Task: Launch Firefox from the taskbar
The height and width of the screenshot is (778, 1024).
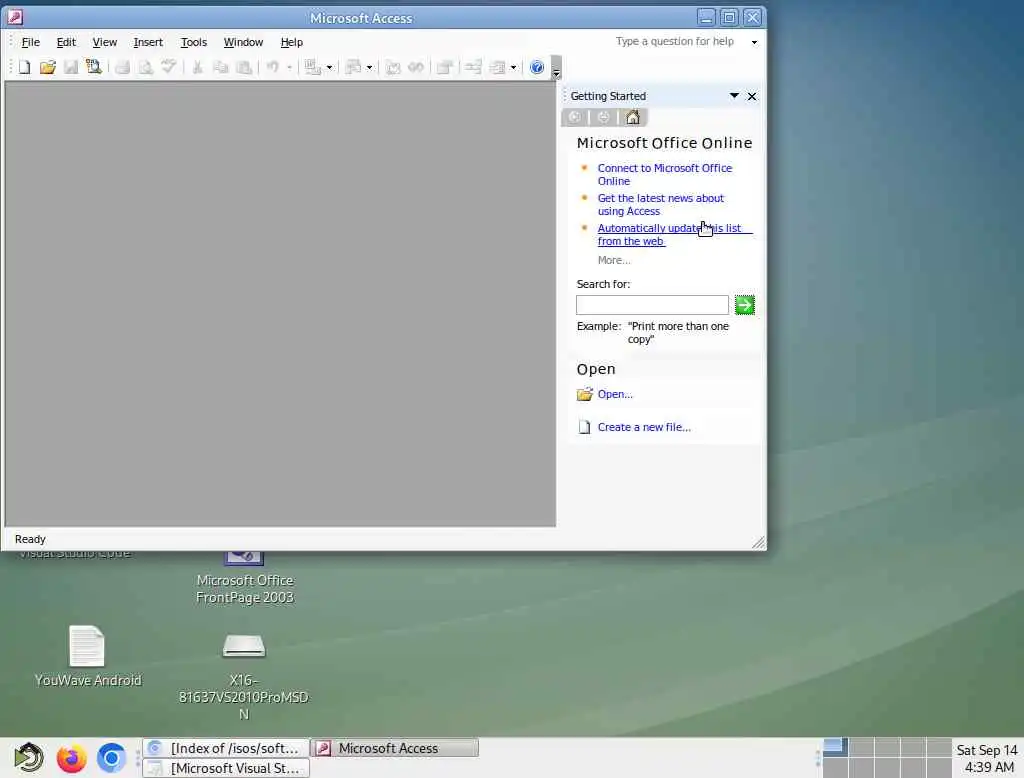Action: tap(71, 758)
